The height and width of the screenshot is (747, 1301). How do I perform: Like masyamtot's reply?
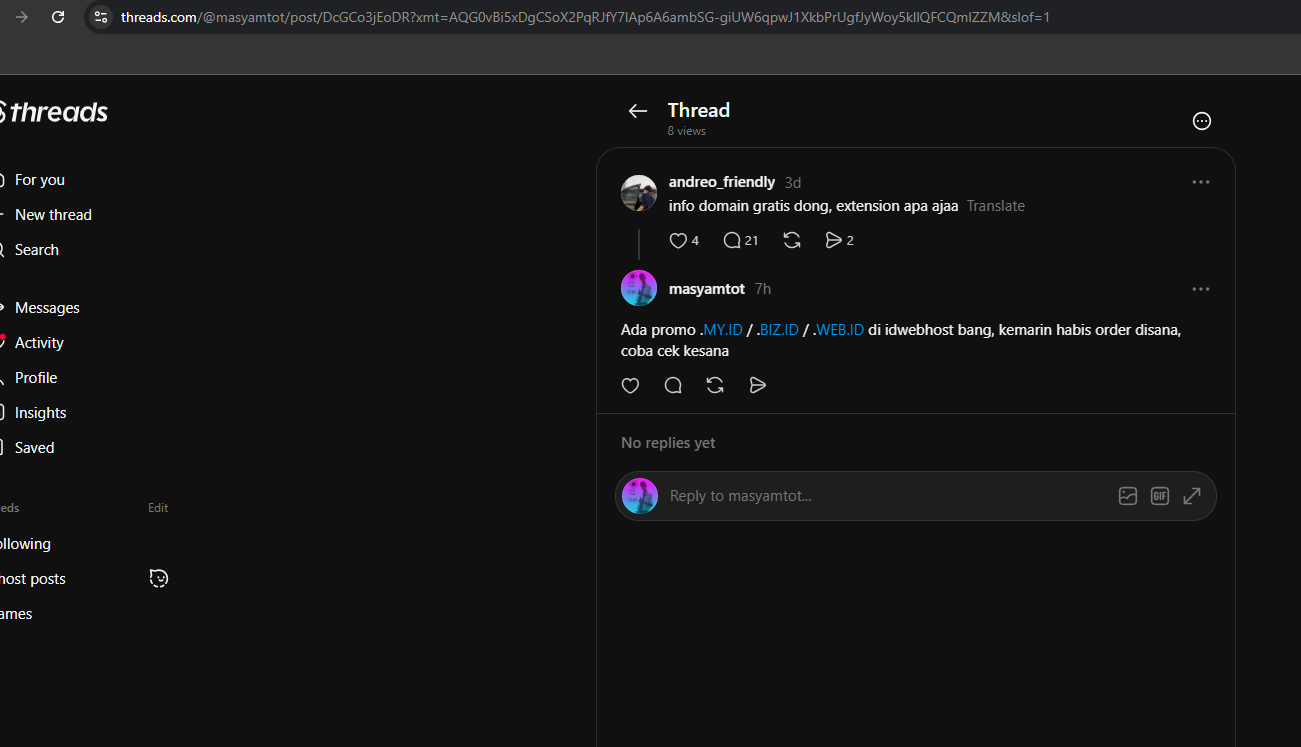630,385
